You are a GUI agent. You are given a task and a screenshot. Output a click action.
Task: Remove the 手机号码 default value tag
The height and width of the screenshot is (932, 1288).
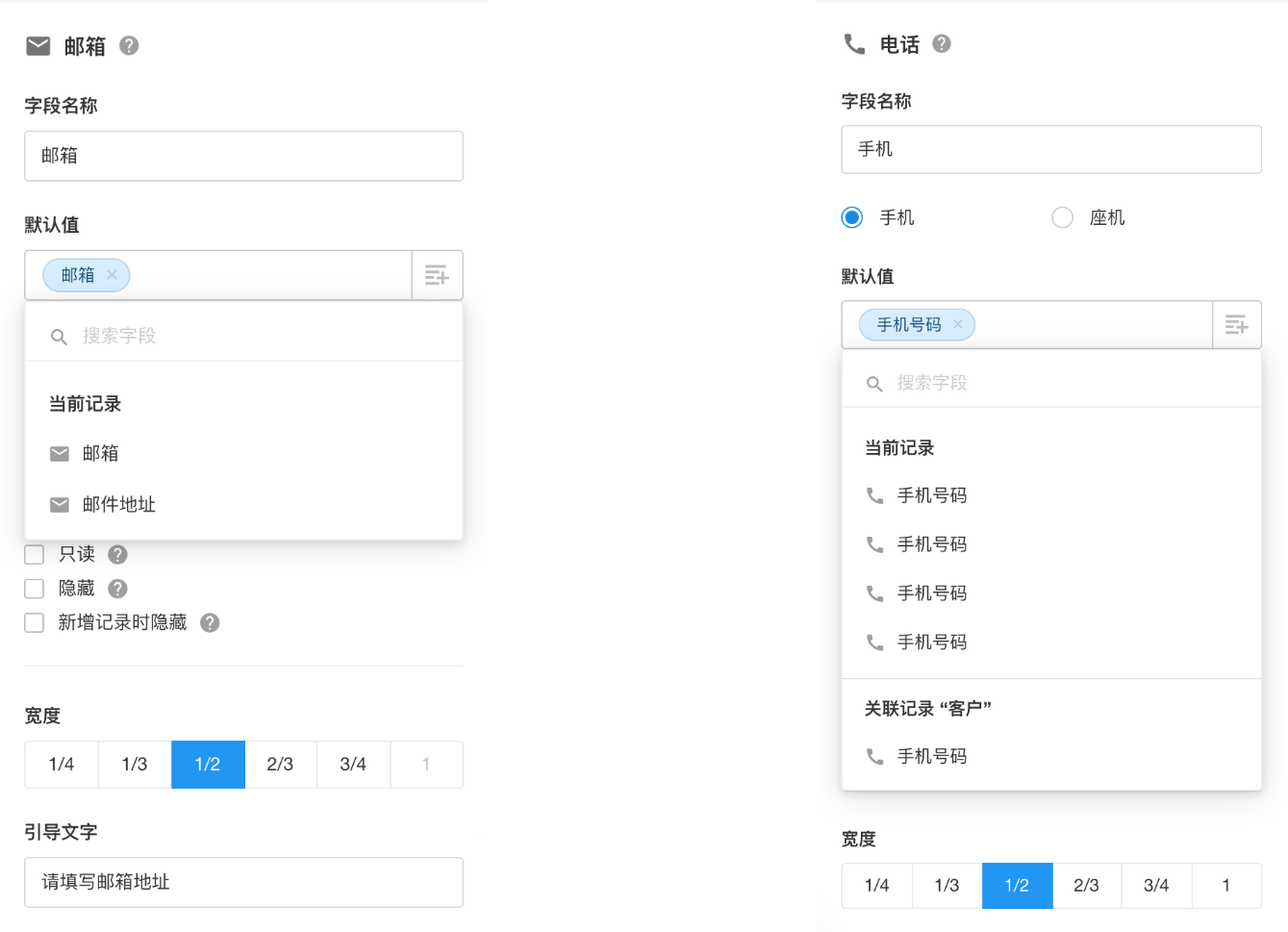957,325
